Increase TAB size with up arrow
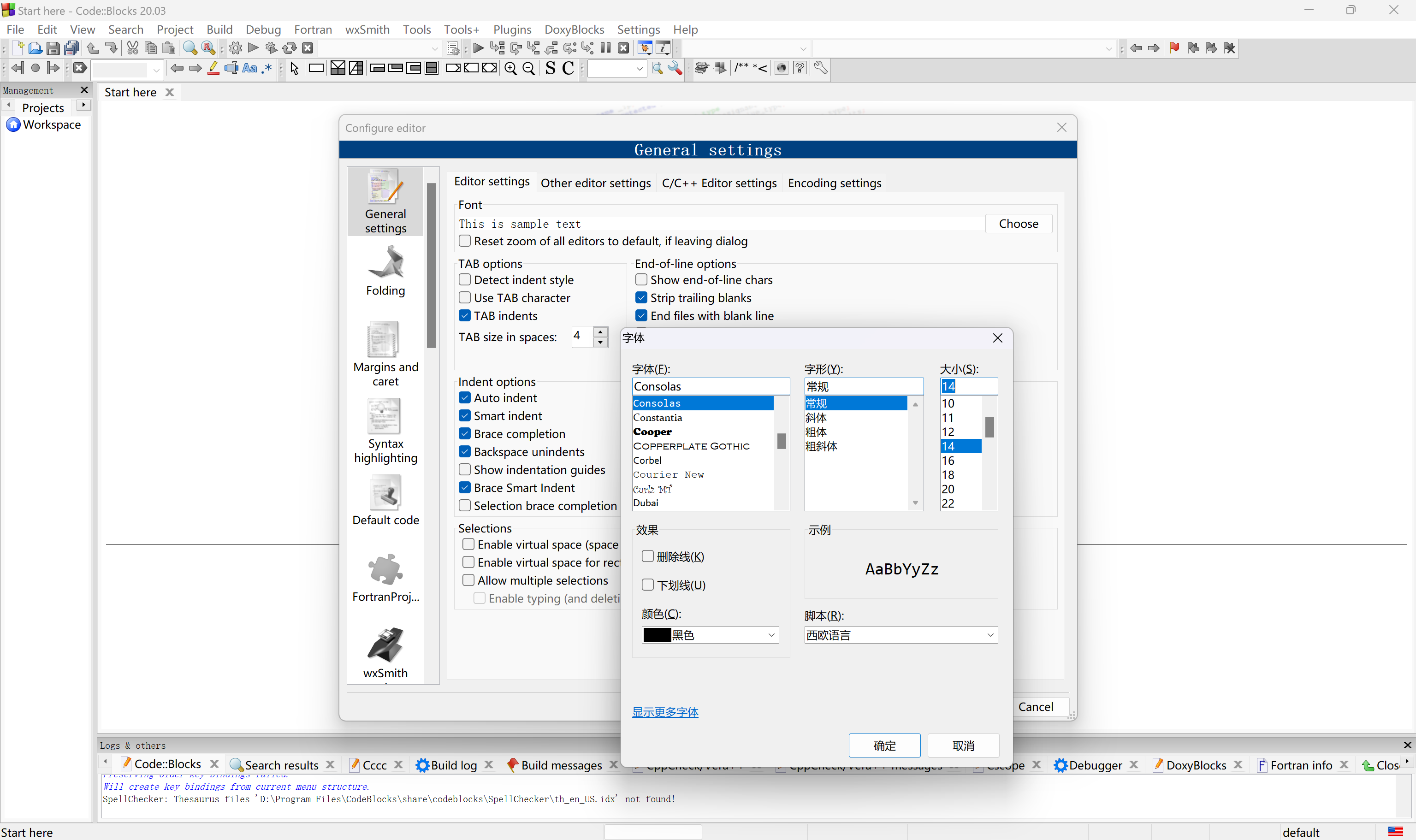 (600, 331)
